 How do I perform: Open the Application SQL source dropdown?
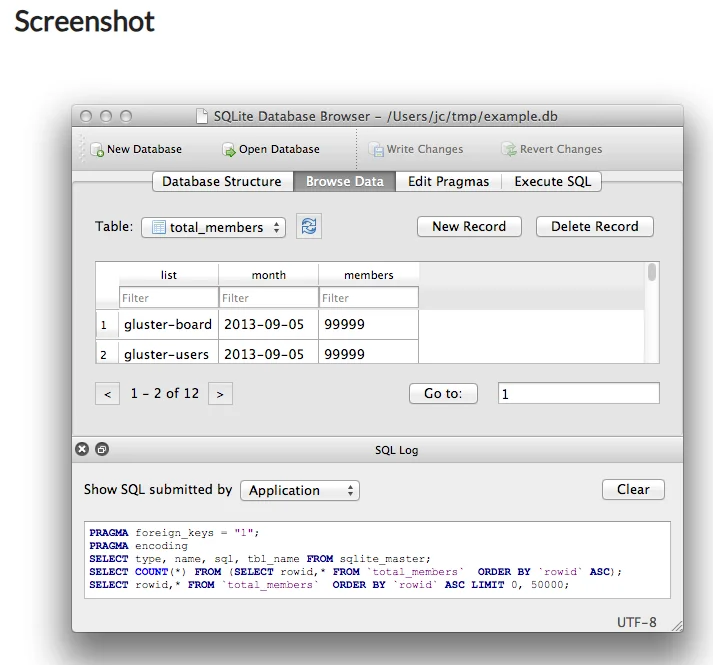coord(300,490)
